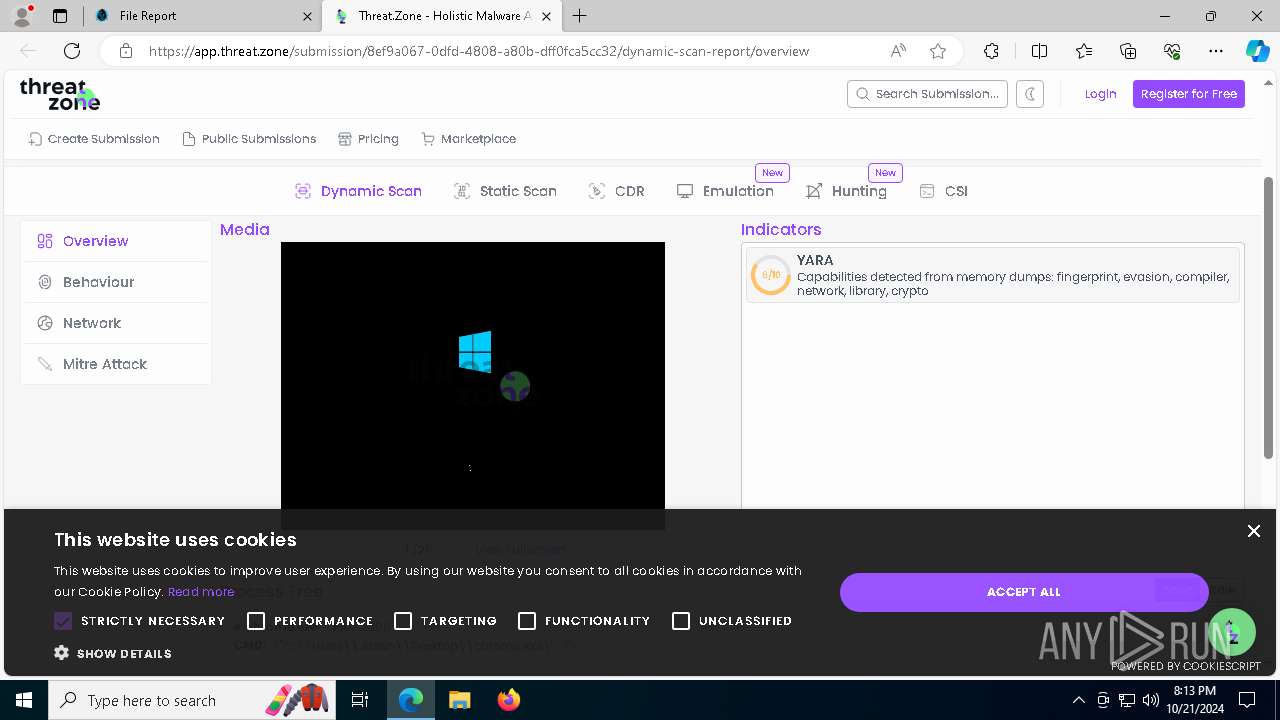Screen dimensions: 1280x720
Task: Open the Copilot sidebar icon
Action: point(1257,51)
